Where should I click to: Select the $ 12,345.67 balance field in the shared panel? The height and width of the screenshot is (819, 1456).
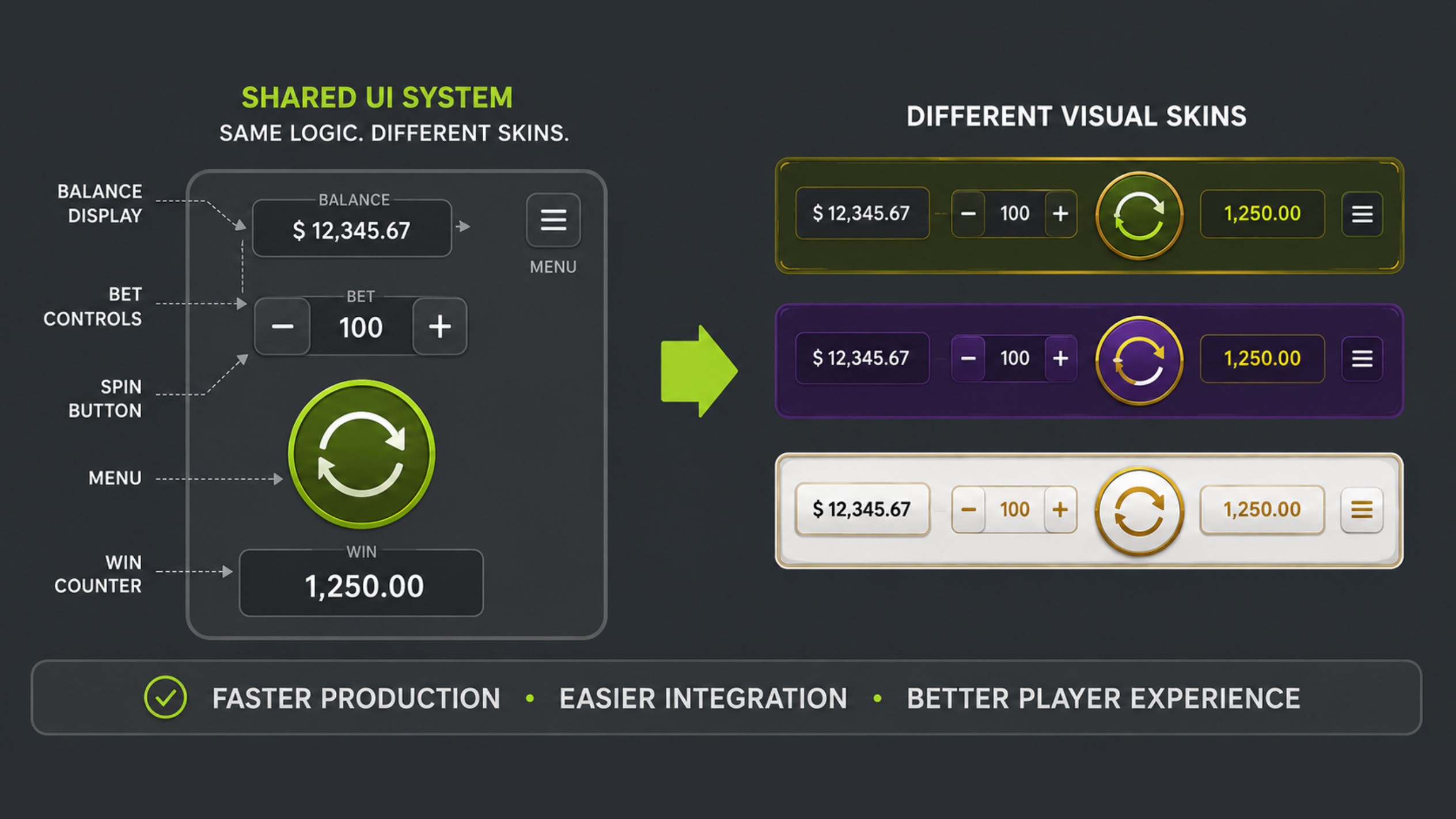point(352,229)
